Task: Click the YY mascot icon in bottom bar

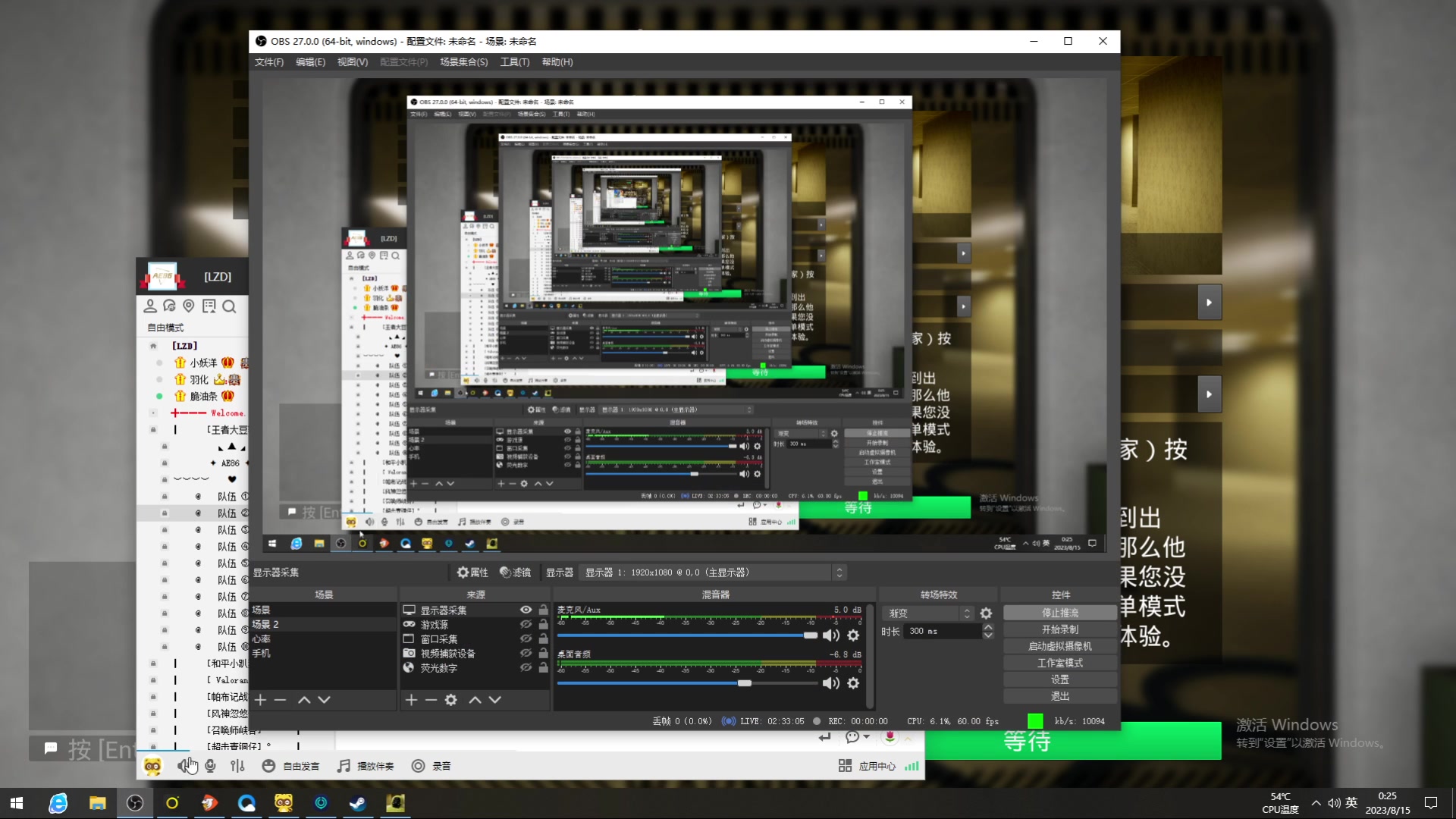Action: click(x=152, y=767)
